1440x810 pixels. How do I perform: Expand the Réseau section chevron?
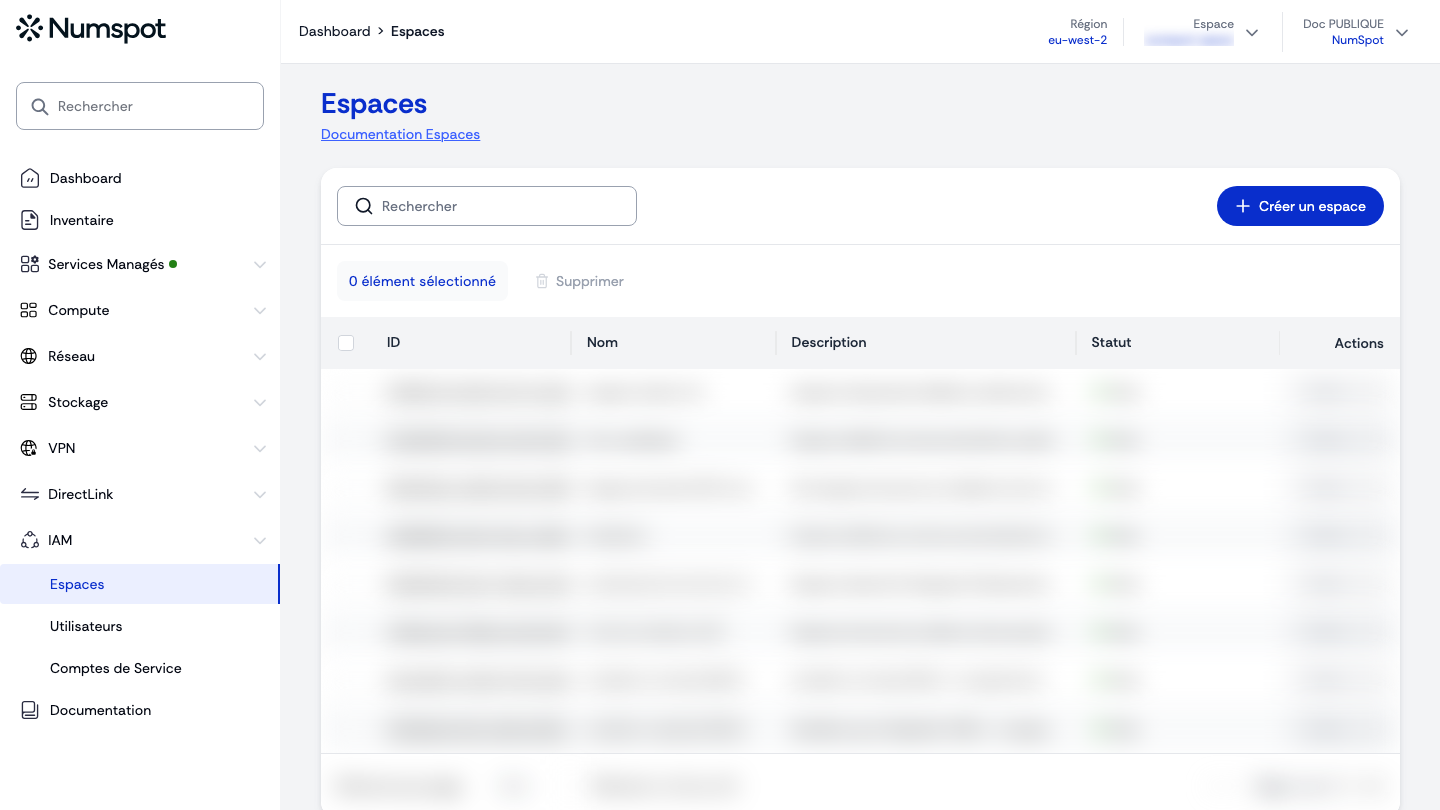tap(260, 357)
